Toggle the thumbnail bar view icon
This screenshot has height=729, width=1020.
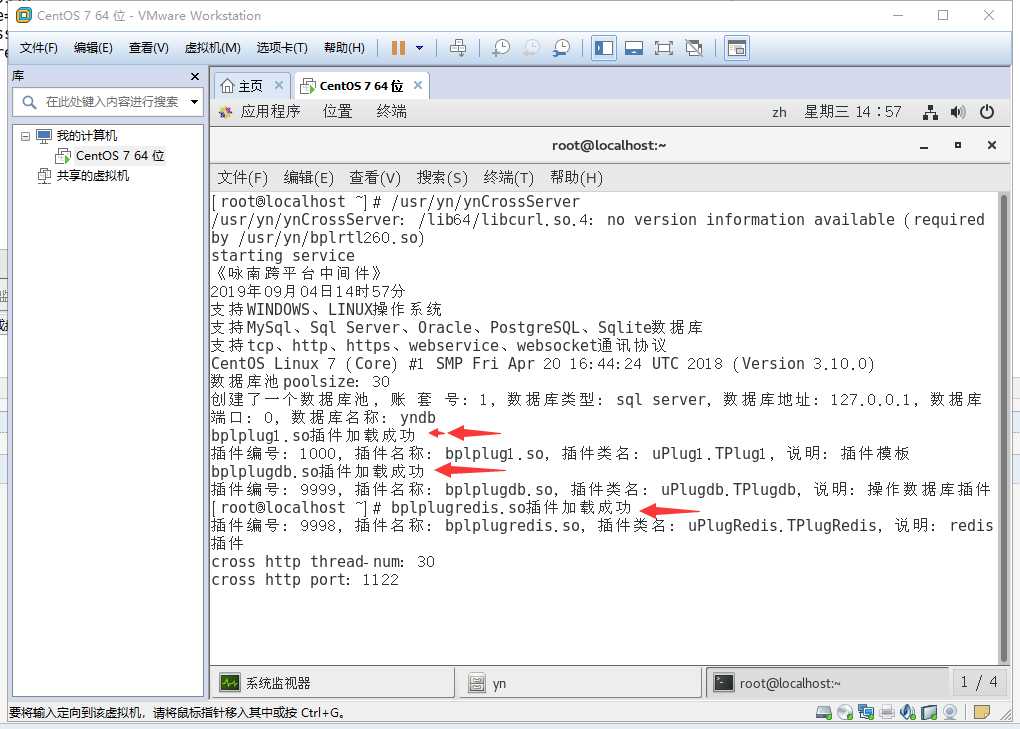pyautogui.click(x=634, y=48)
